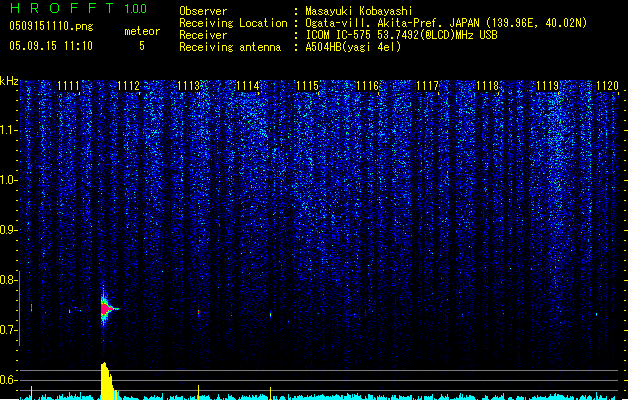Click the meteor count label

click(x=142, y=31)
